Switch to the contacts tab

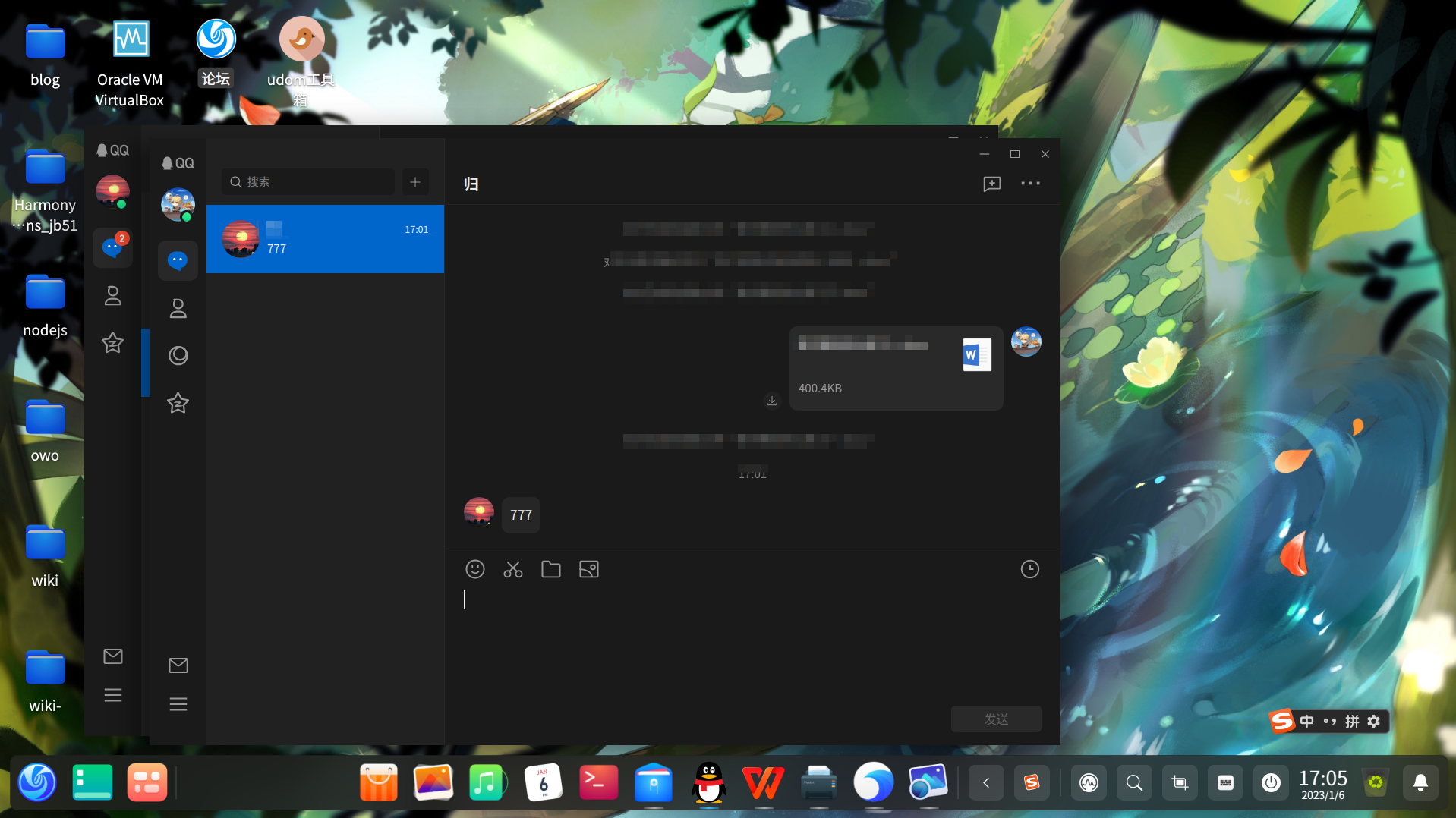pos(178,309)
